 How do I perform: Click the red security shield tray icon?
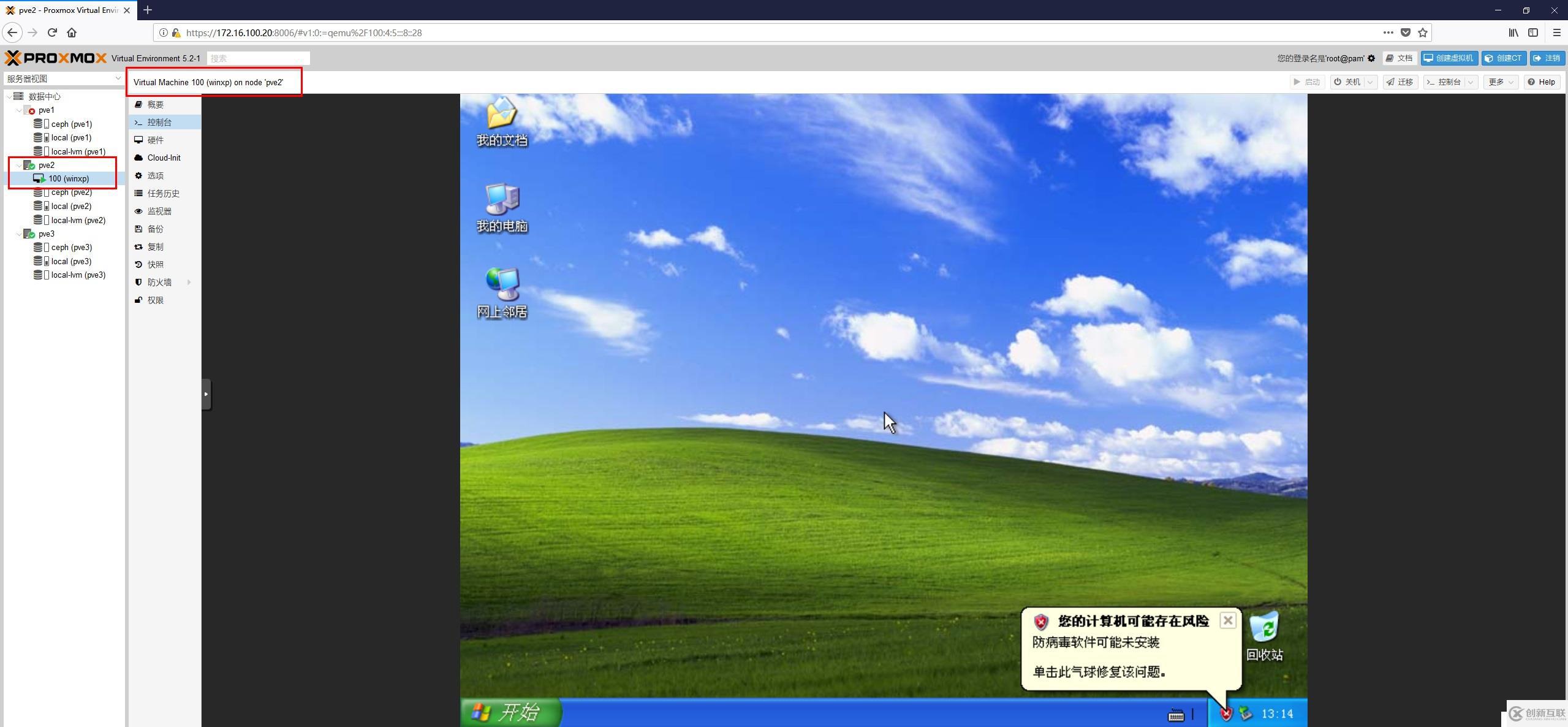click(x=1226, y=714)
